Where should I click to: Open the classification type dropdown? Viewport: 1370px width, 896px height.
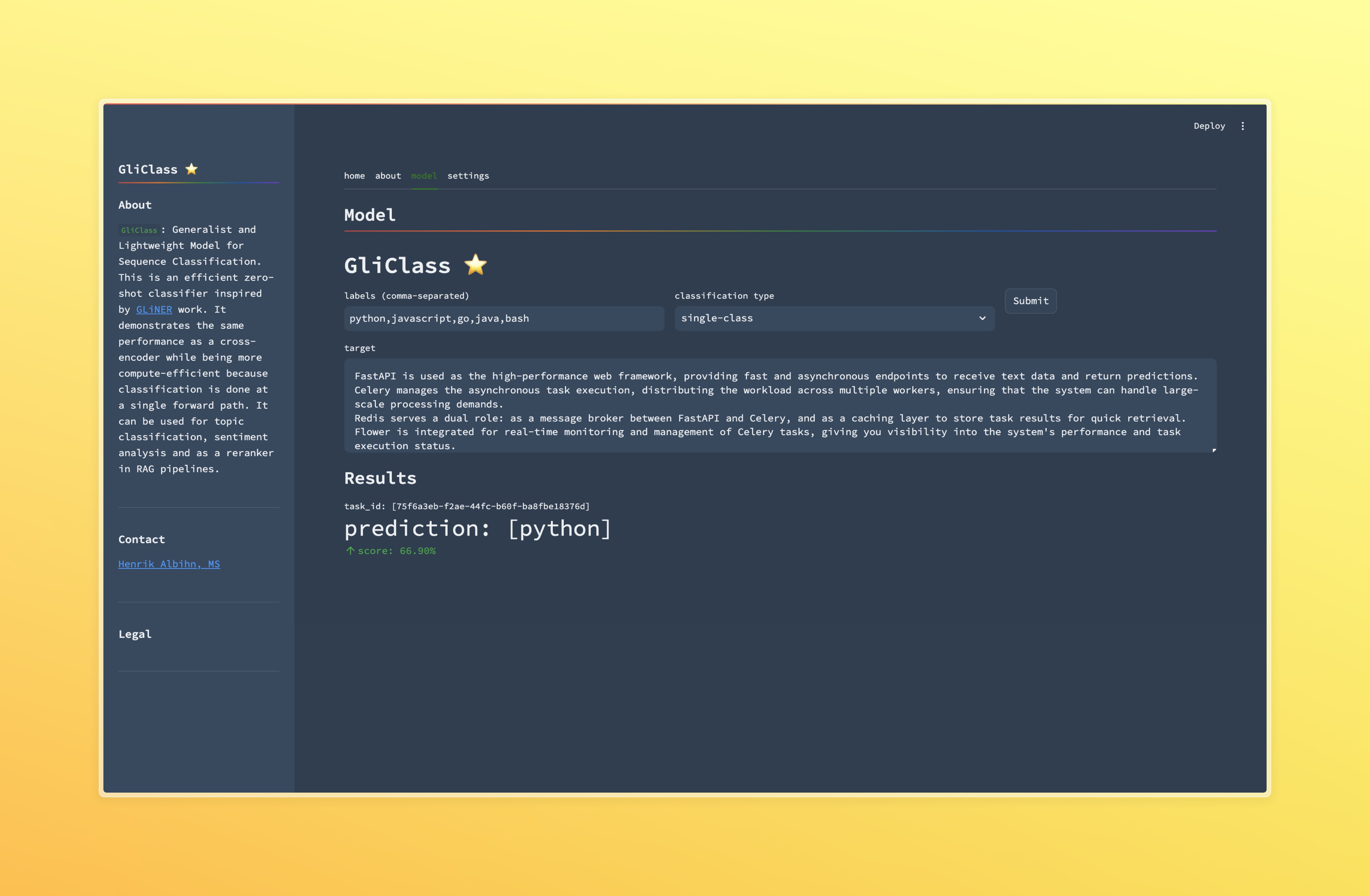tap(834, 318)
